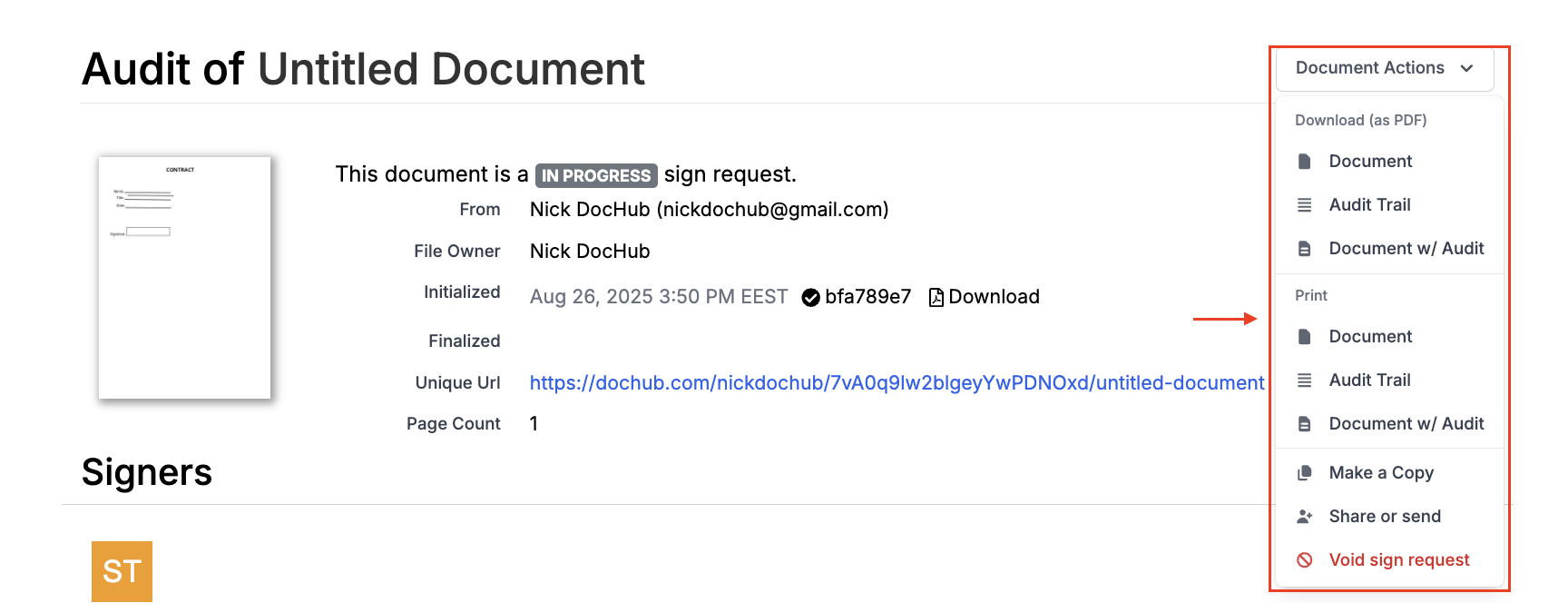
Task: Click the document icon under Print section
Action: click(1304, 337)
